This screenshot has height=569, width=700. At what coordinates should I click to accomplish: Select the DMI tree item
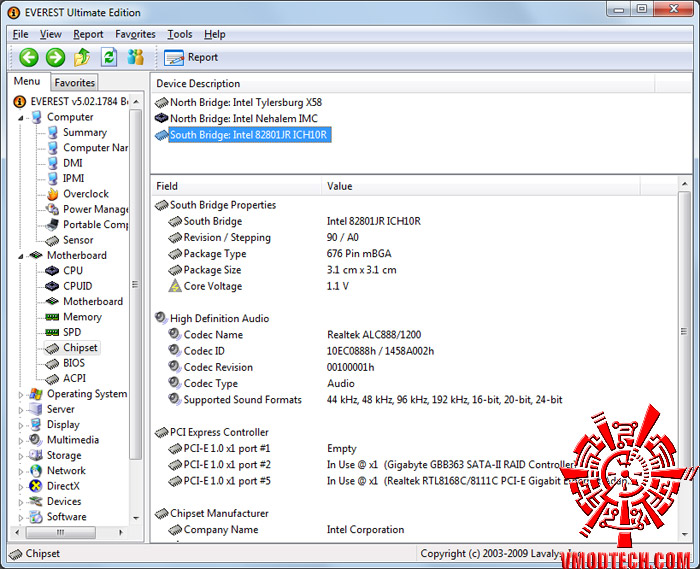click(x=73, y=163)
